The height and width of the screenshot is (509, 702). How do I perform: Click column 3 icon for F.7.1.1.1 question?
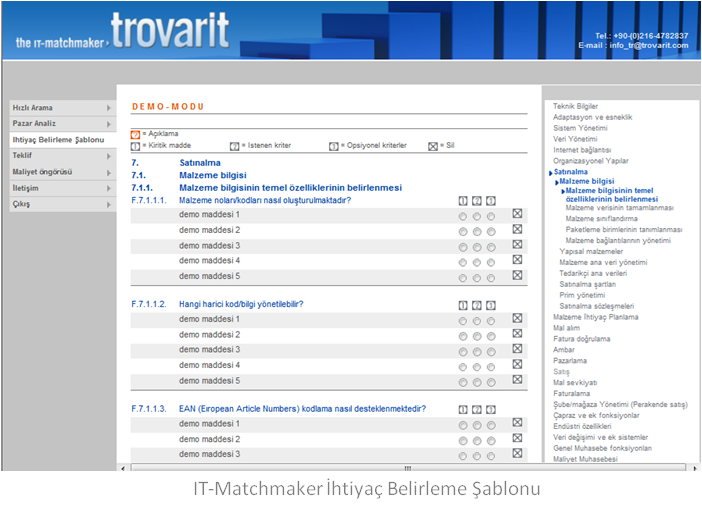point(491,201)
